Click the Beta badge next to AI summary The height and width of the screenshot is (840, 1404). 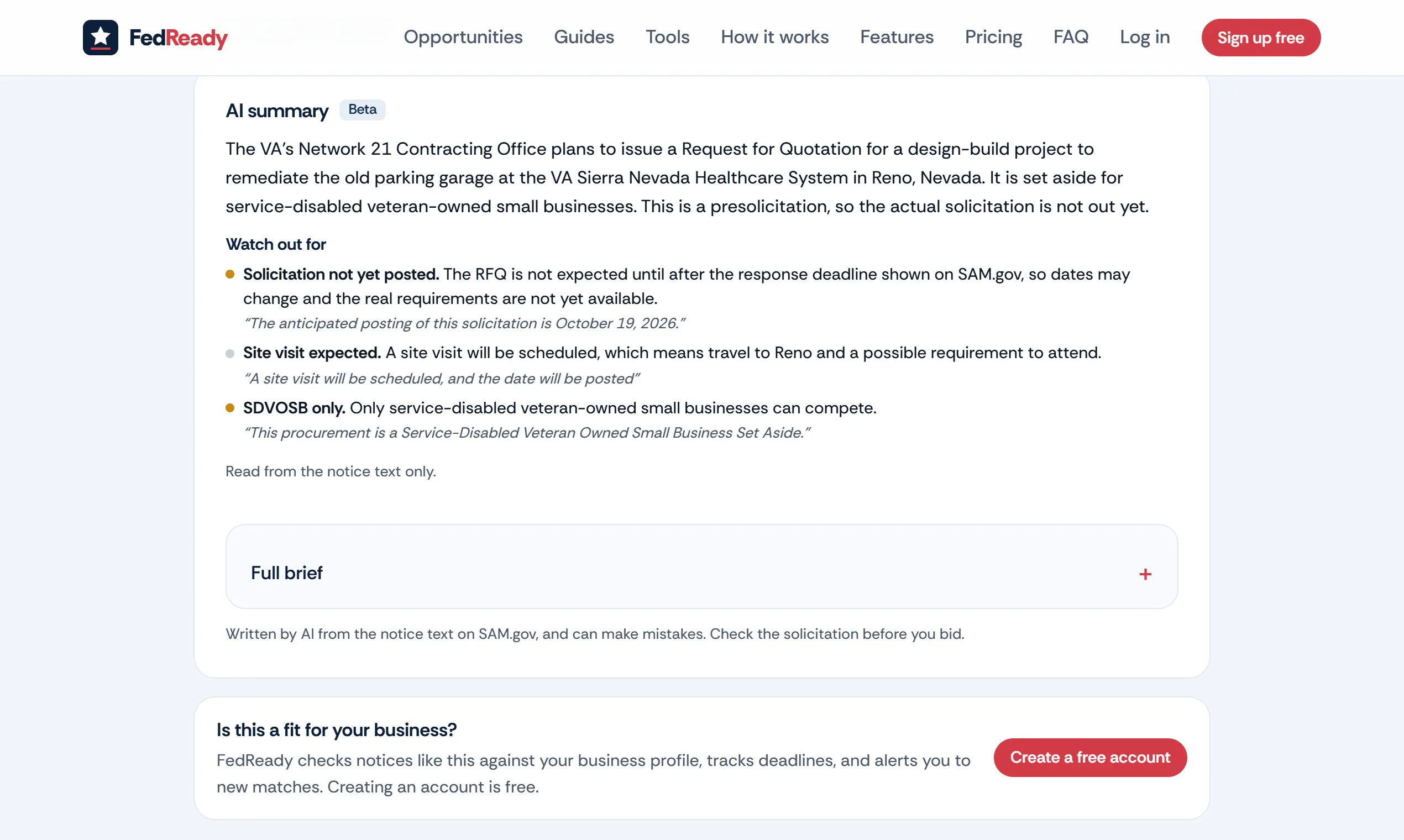click(362, 110)
